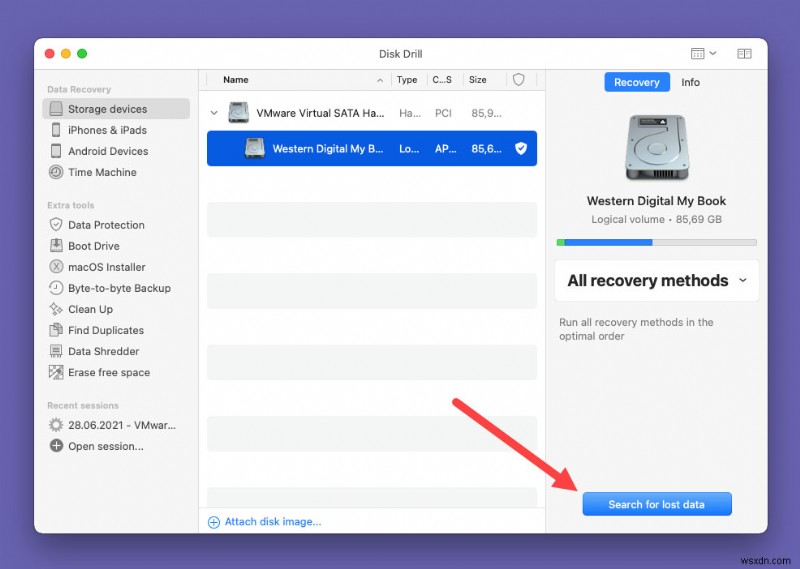Select the Western Digital My B... volume row
800x569 pixels.
[372, 149]
